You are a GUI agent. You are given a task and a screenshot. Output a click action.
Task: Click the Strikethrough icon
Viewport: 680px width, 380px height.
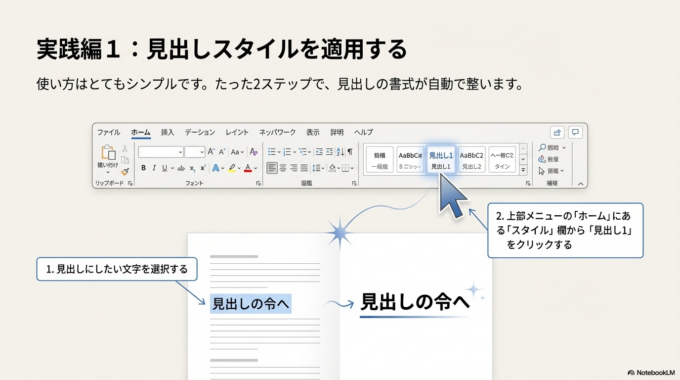pyautogui.click(x=181, y=168)
